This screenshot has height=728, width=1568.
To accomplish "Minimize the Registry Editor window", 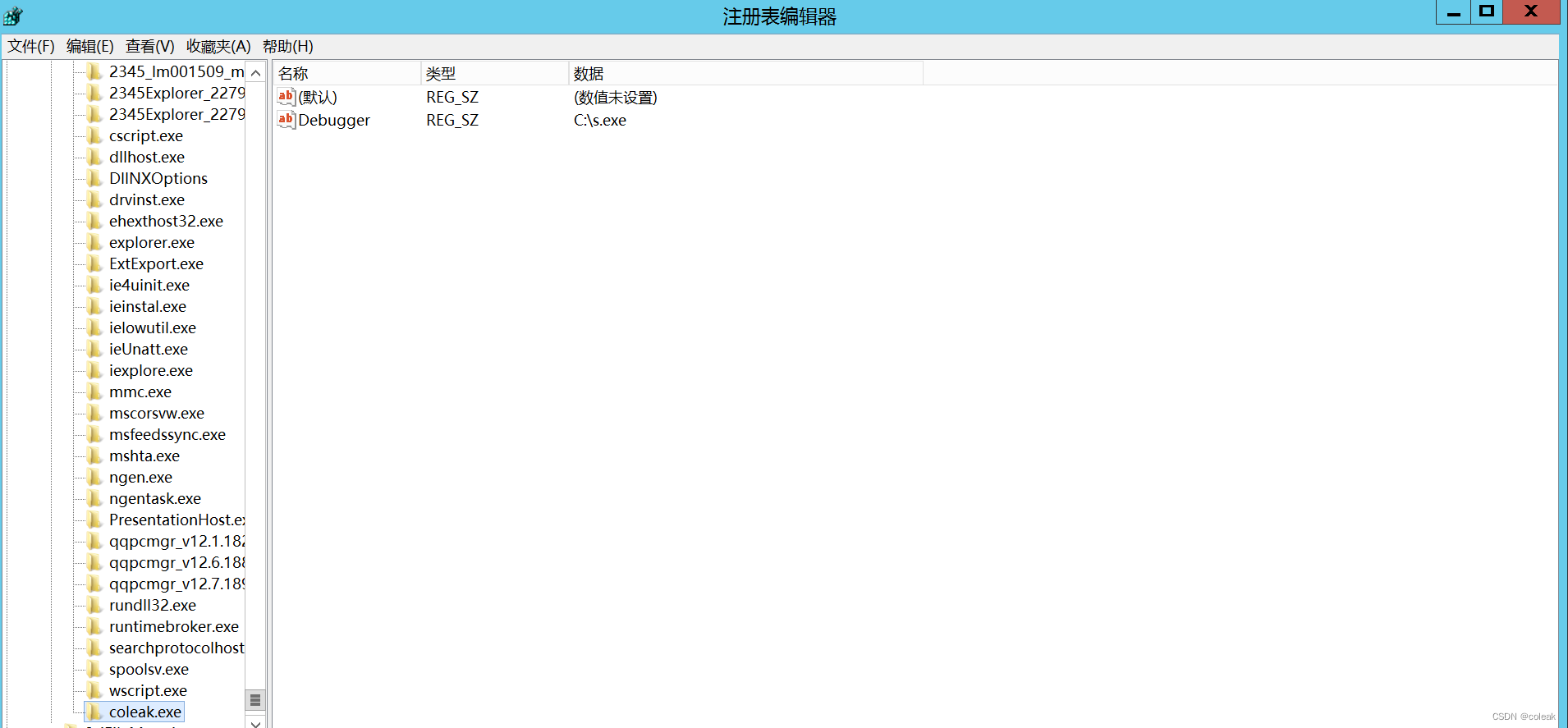I will tap(1453, 12).
